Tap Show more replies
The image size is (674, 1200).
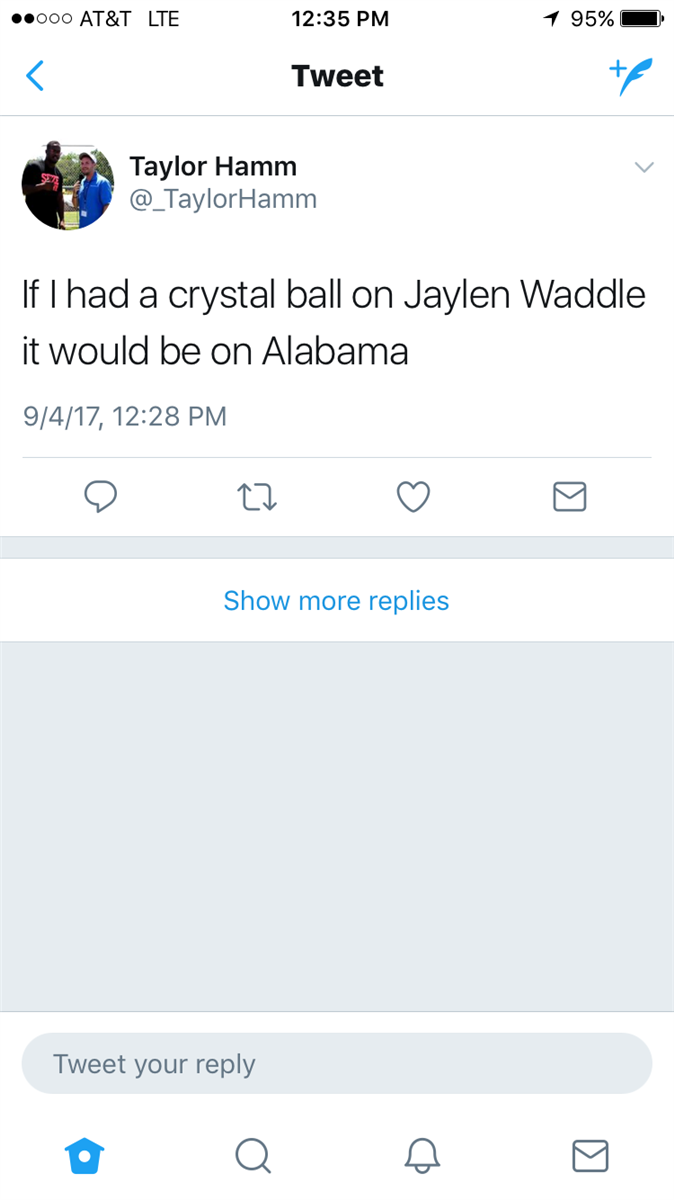pyautogui.click(x=336, y=600)
